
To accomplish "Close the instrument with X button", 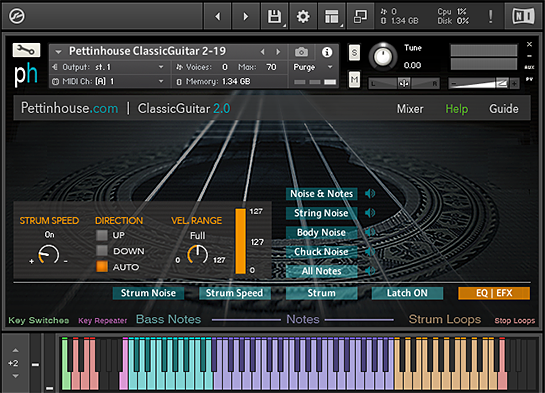I will tap(529, 44).
